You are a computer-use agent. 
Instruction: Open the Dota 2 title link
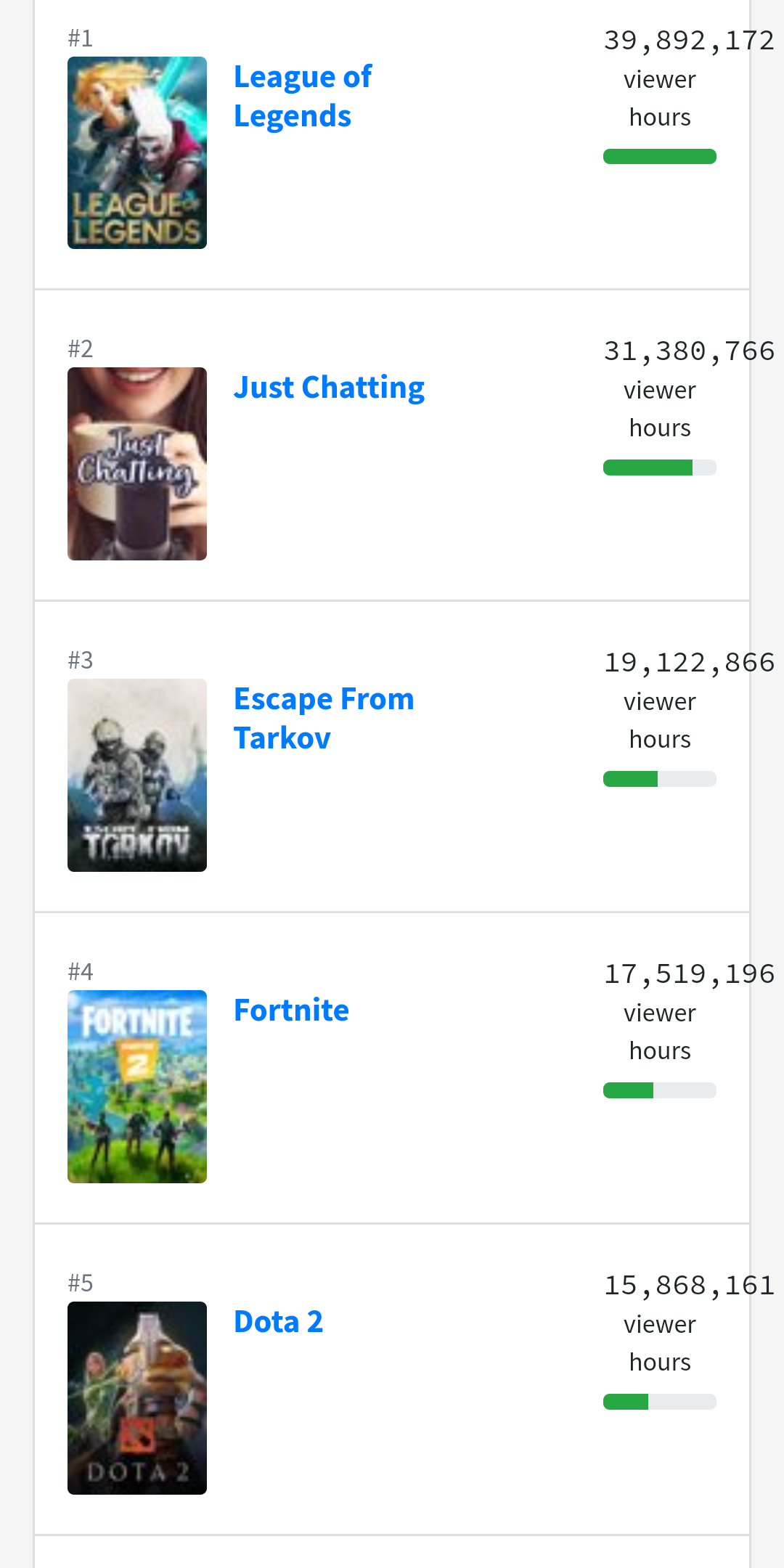click(278, 1322)
